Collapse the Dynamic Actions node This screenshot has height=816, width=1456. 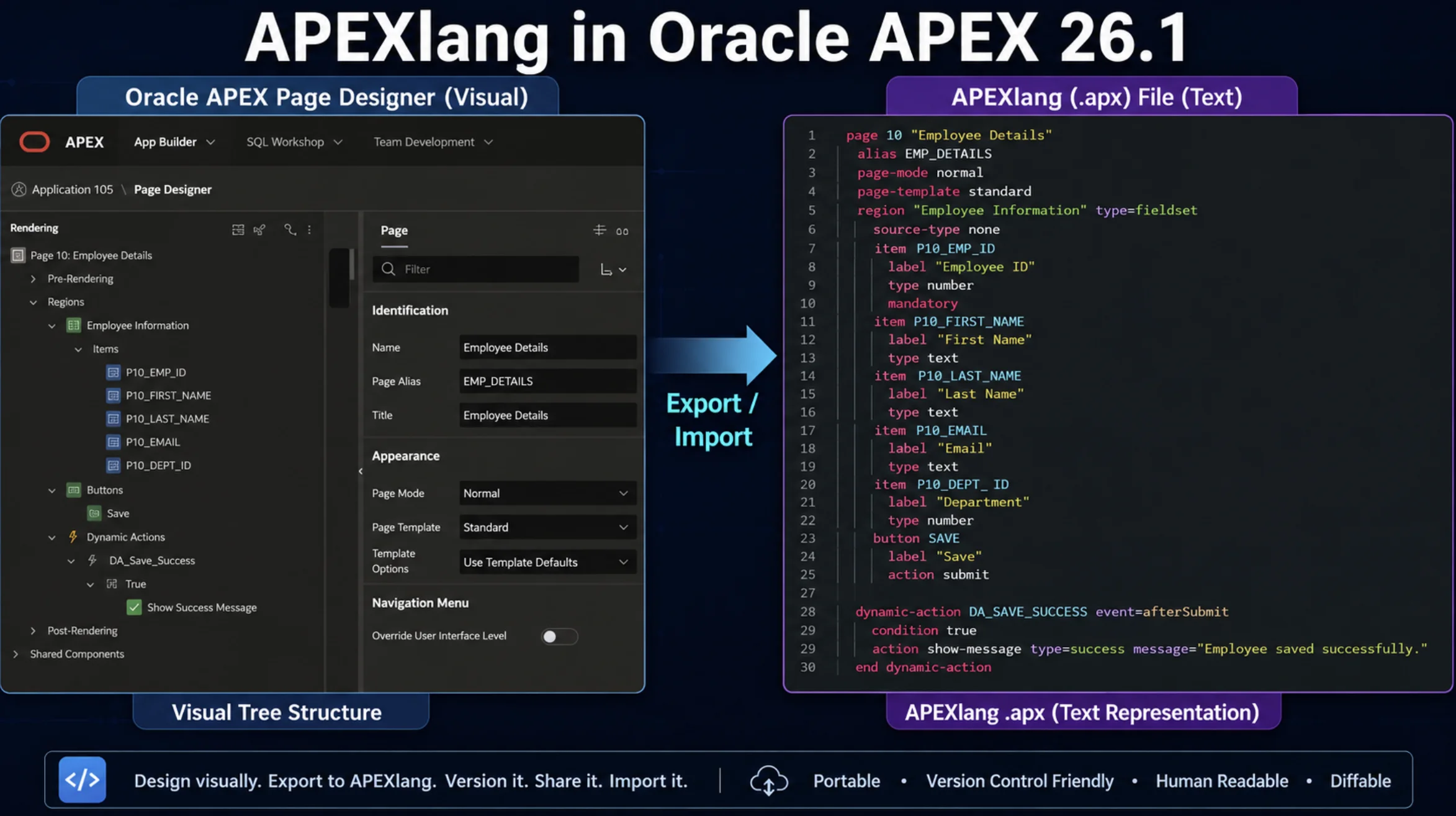(52, 537)
